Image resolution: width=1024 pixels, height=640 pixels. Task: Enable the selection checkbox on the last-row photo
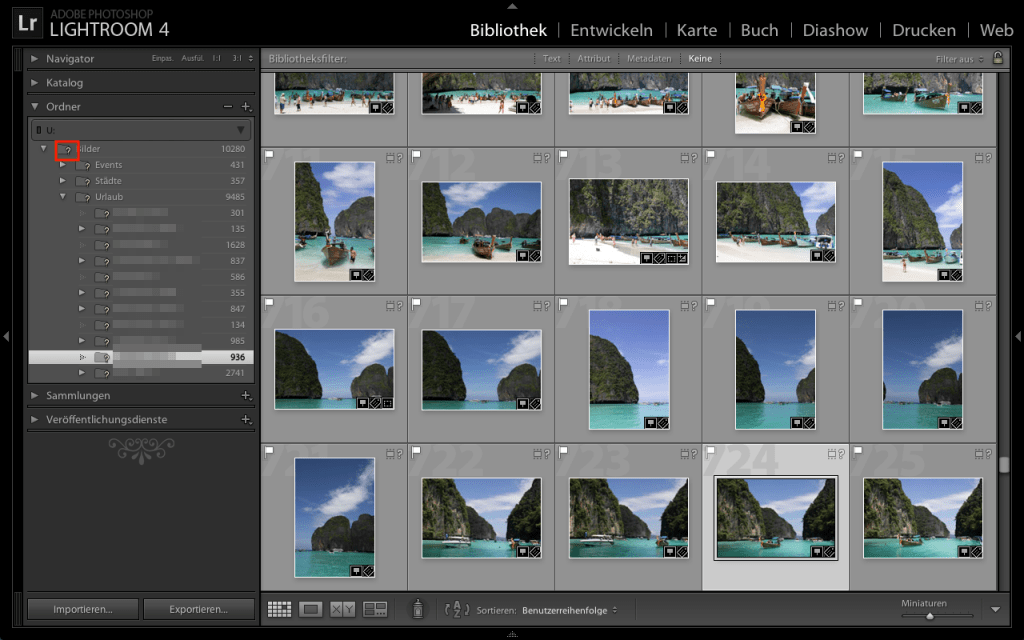(x=268, y=452)
